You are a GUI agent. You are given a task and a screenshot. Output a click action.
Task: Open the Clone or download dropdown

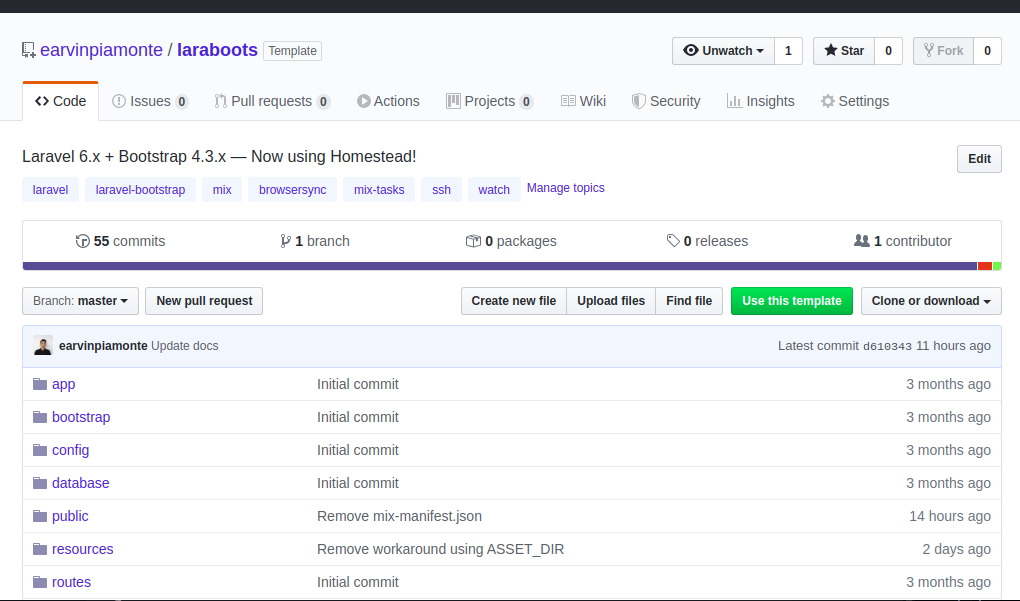click(930, 301)
